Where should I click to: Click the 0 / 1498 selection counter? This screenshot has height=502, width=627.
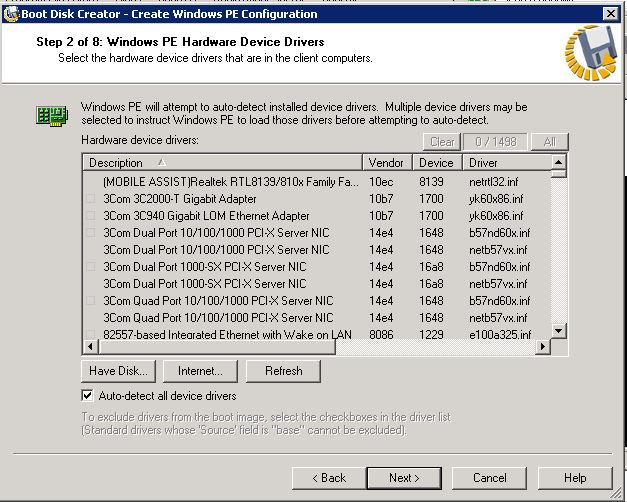pos(495,142)
